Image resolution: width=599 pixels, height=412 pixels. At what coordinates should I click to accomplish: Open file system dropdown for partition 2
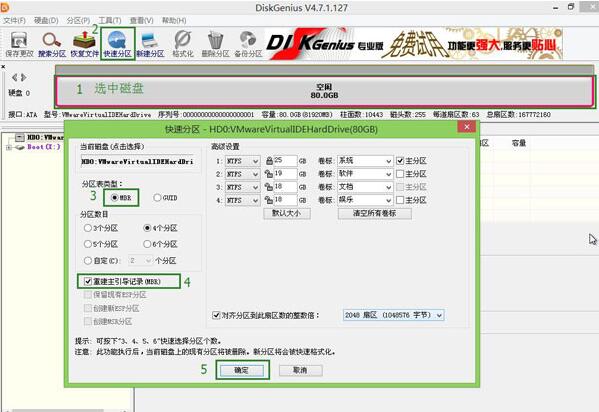(x=243, y=174)
